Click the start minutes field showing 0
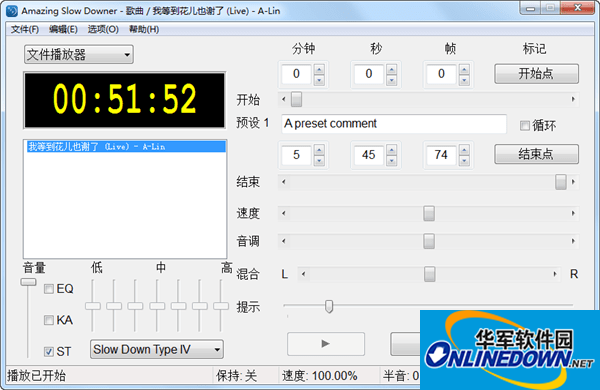 tap(297, 74)
